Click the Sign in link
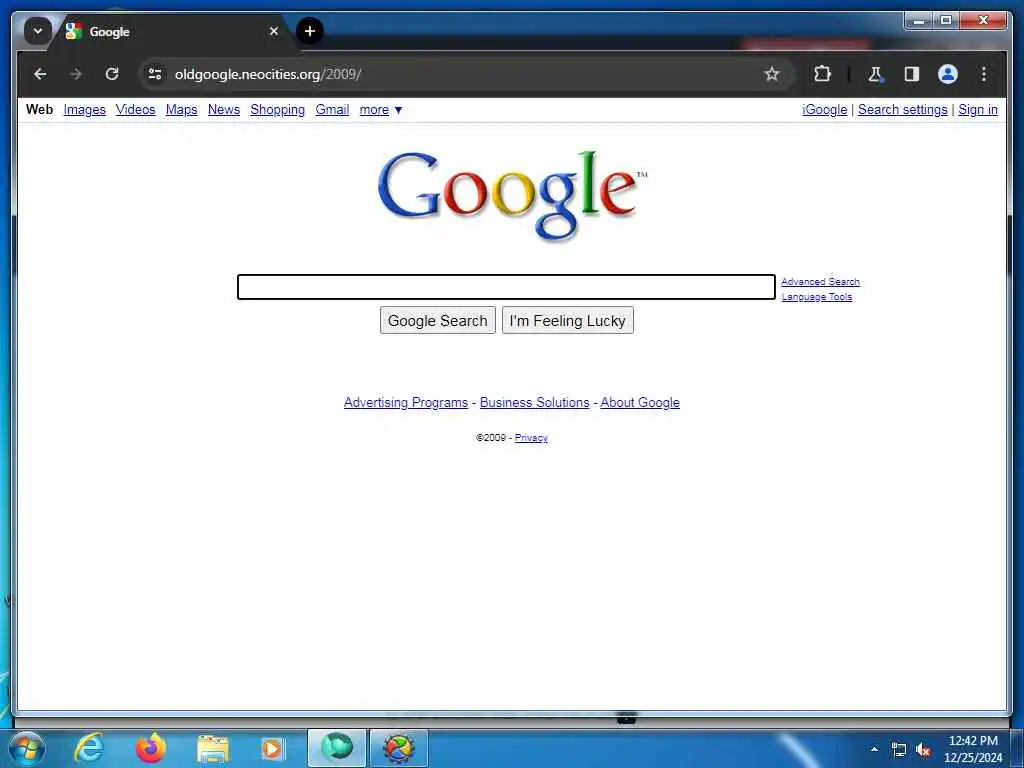The image size is (1024, 768). 978,110
